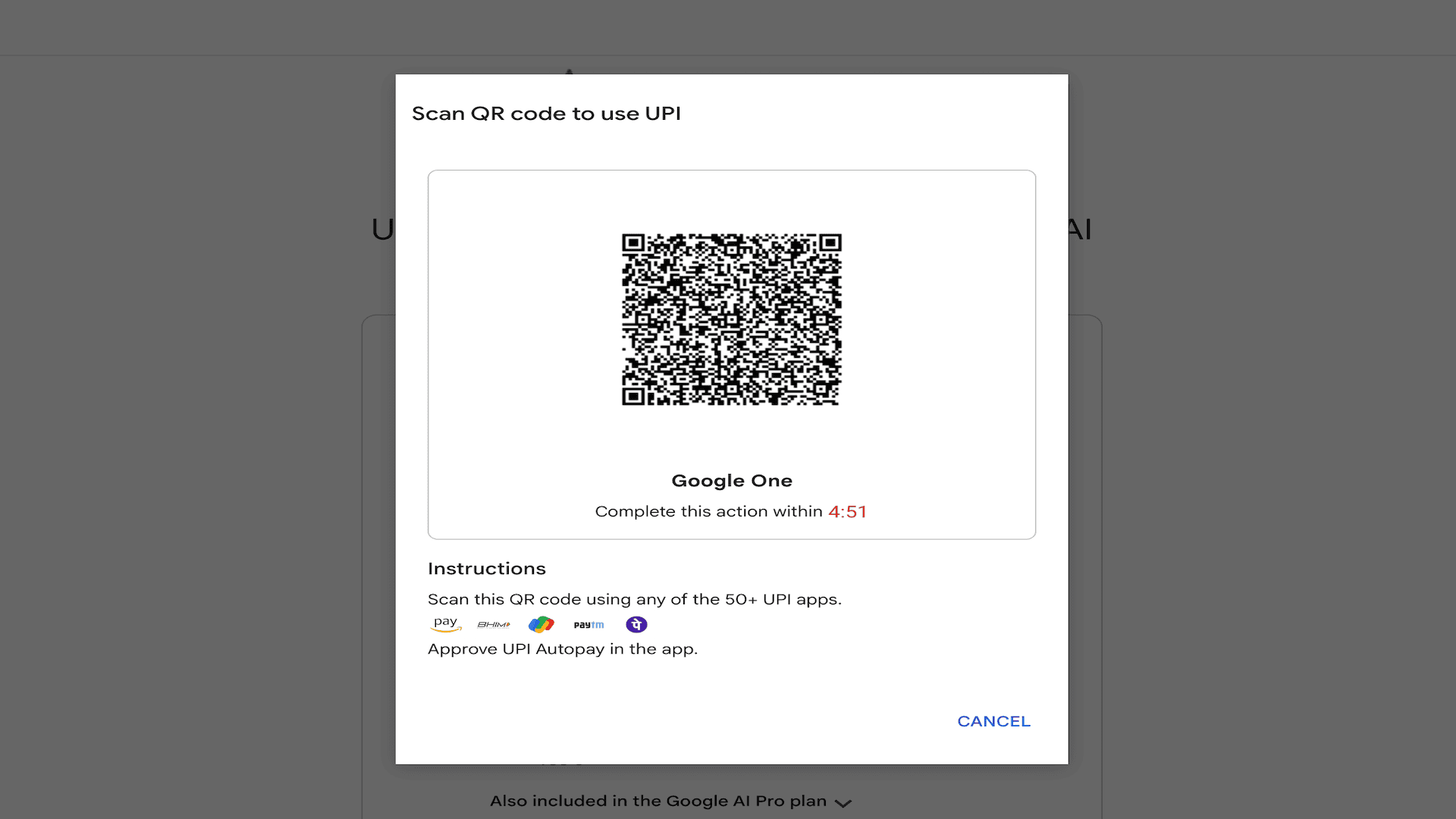The width and height of the screenshot is (1456, 819).
Task: Click the red 4:51 countdown timer
Action: point(847,512)
